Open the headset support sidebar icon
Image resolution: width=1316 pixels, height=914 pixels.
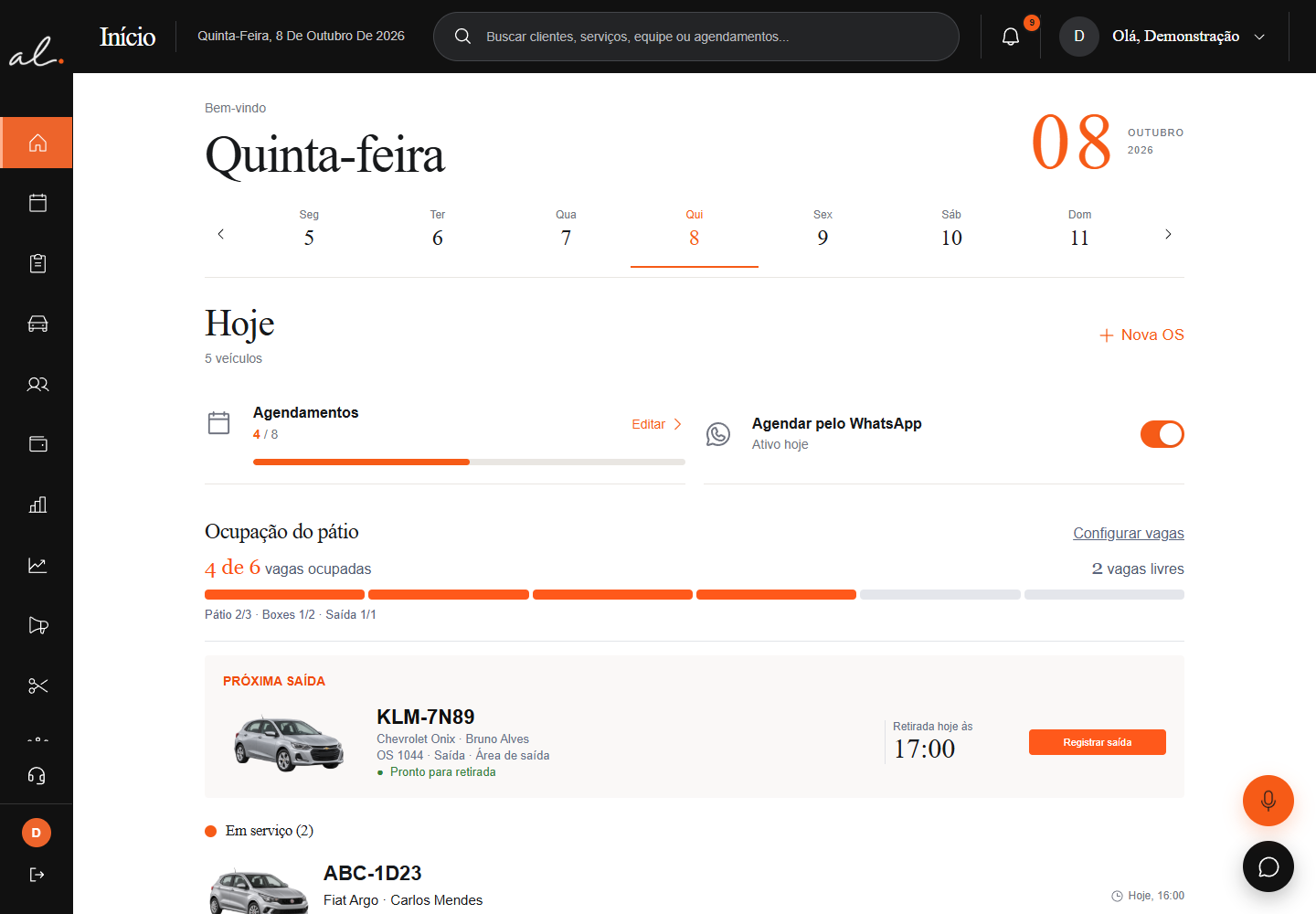(x=37, y=776)
